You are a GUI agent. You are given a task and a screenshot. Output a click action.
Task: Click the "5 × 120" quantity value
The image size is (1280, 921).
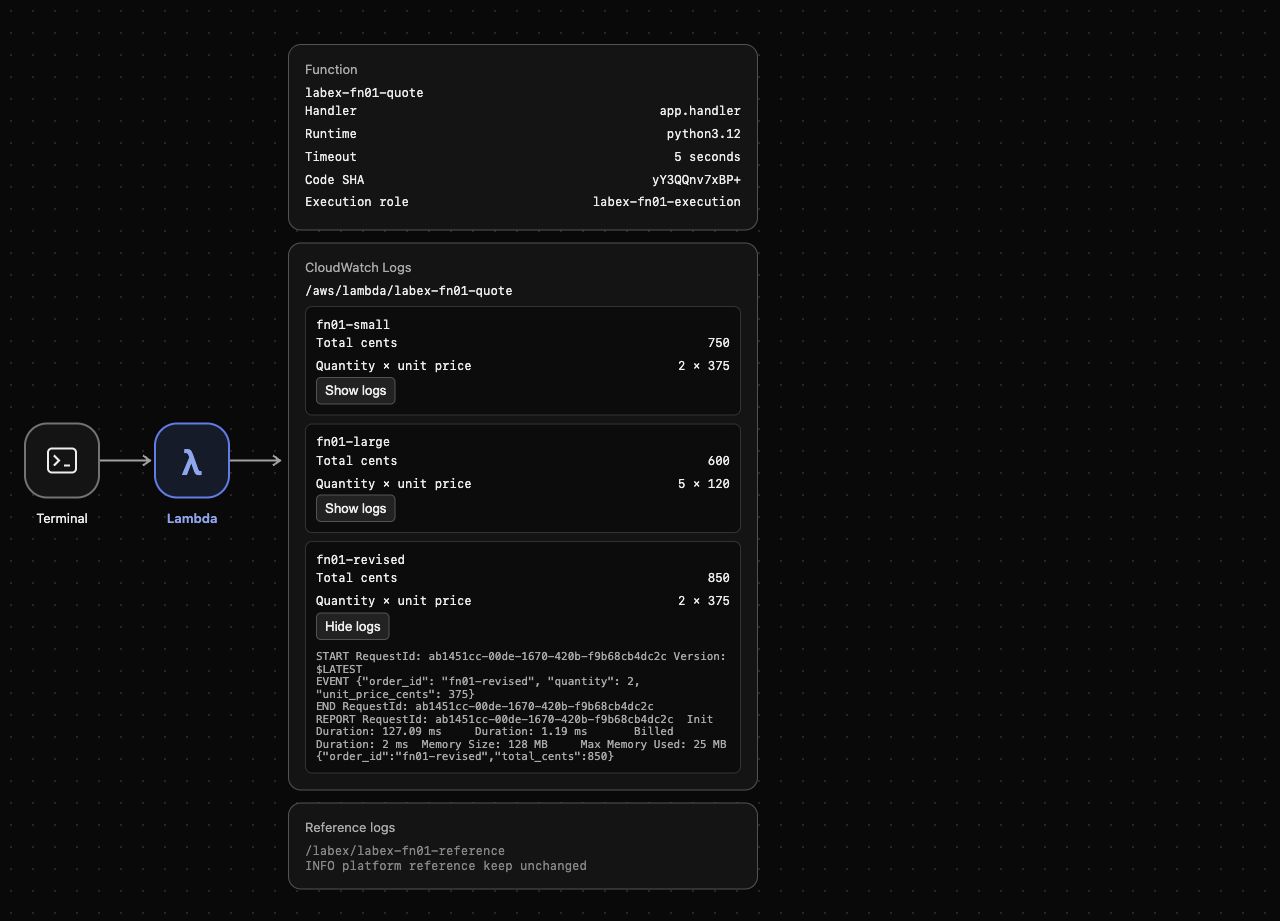coord(704,484)
